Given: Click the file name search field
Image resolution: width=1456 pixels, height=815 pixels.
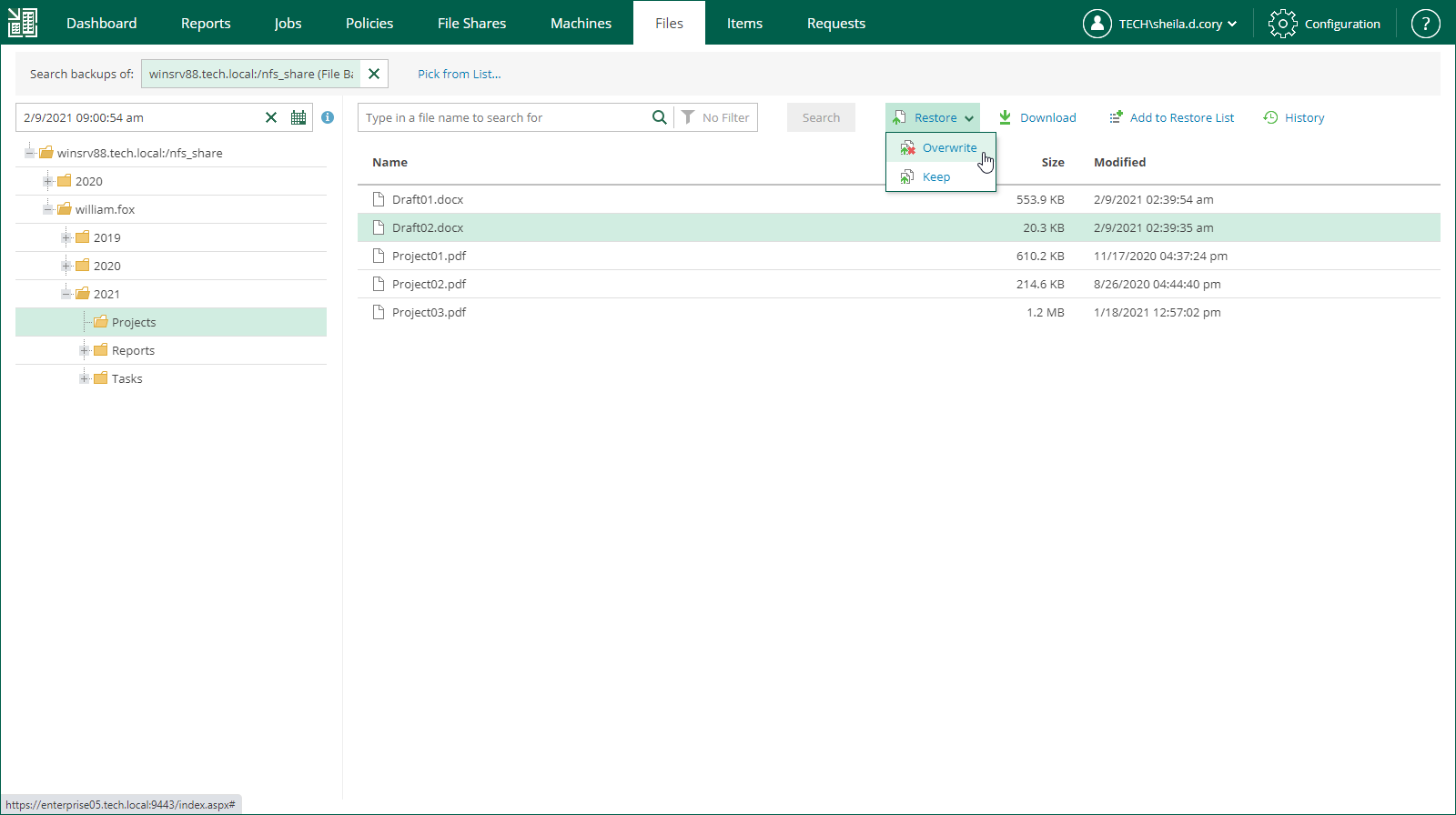Looking at the screenshot, I should tap(505, 117).
